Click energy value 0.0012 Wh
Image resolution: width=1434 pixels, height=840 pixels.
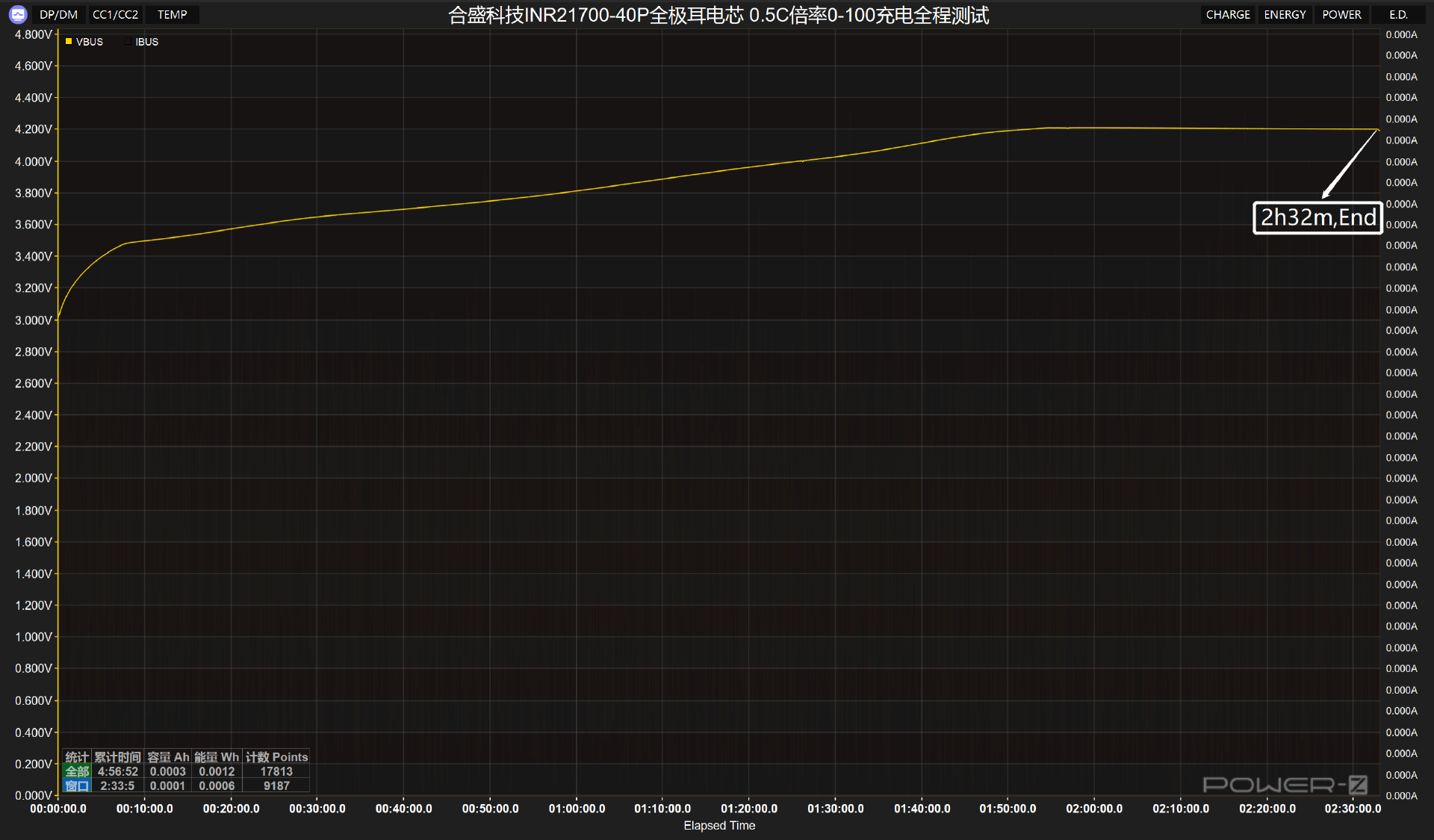click(217, 771)
